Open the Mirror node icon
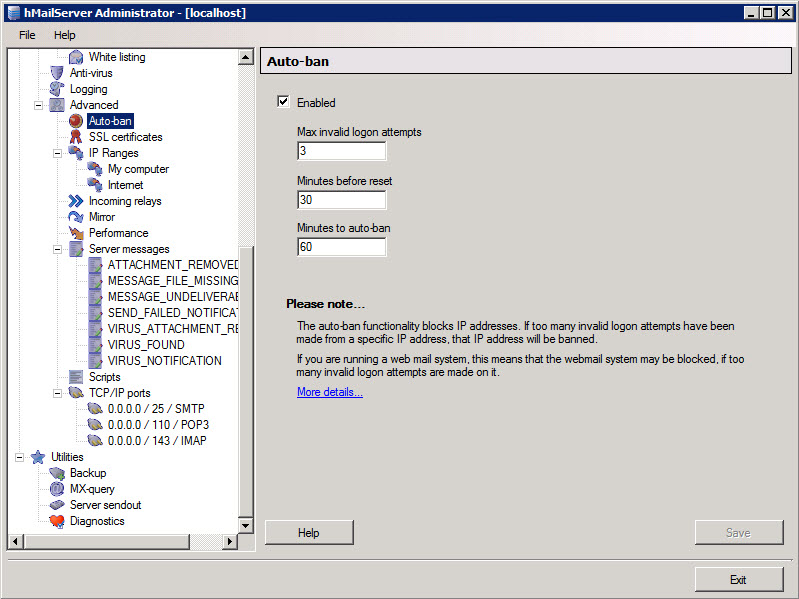 [76, 217]
